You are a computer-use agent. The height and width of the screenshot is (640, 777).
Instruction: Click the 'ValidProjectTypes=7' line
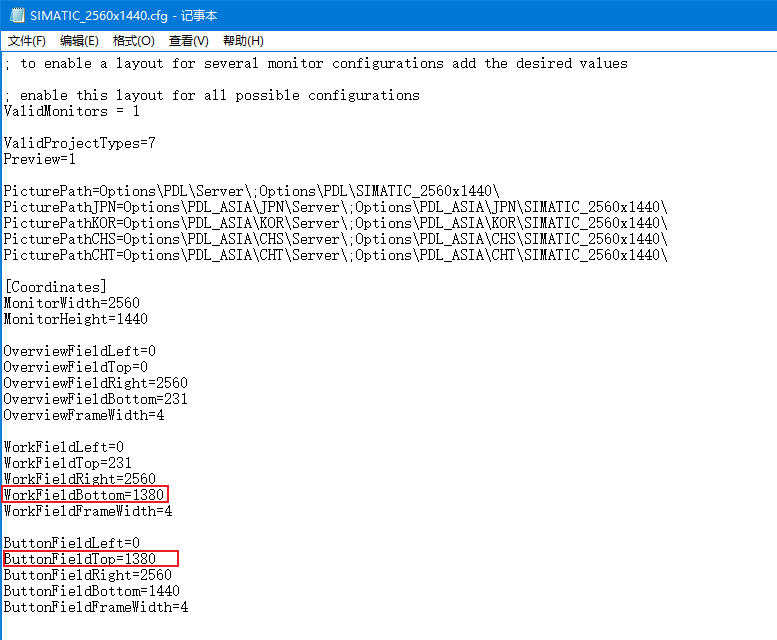pyautogui.click(x=80, y=144)
